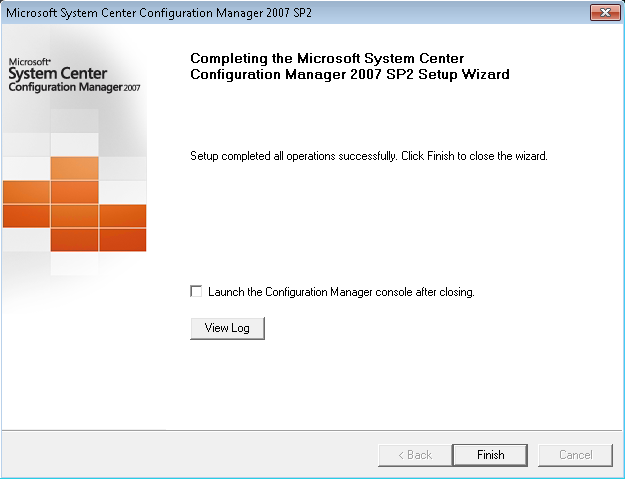This screenshot has width=625, height=479.
Task: Click the System Center logo text
Action: tap(58, 73)
